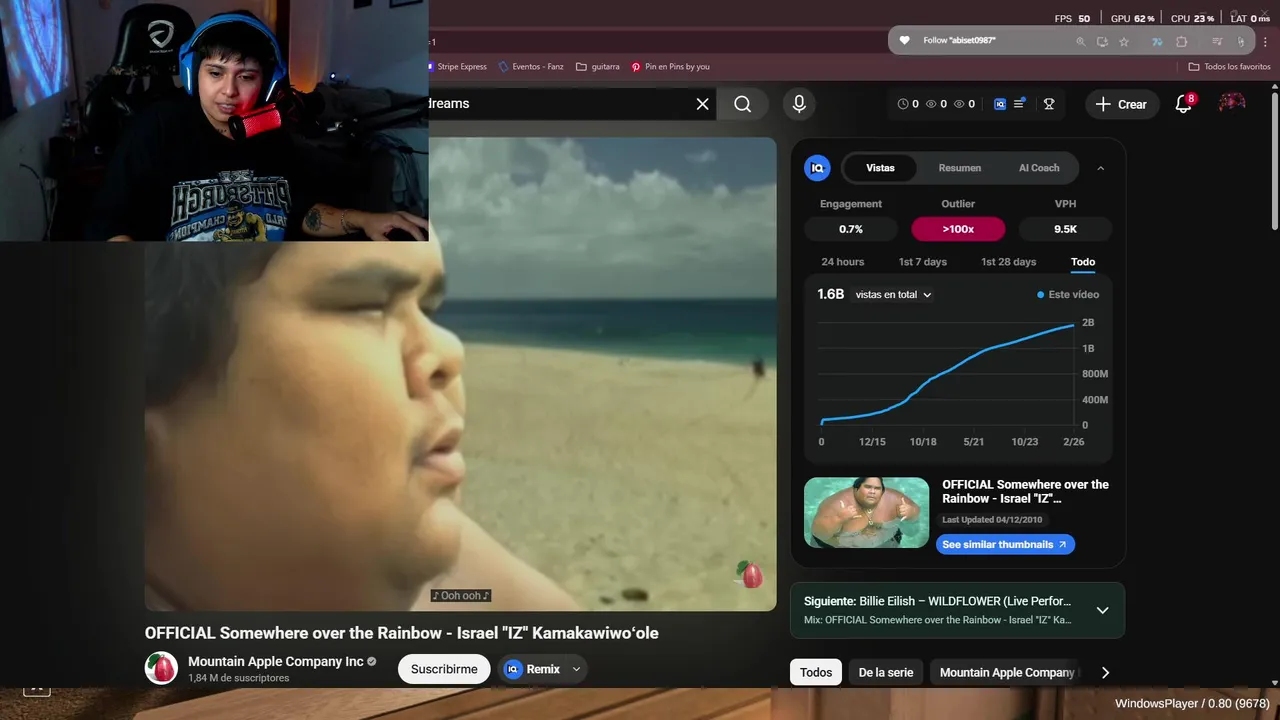
Task: Collapse the stats panel with the chevron
Action: (x=1101, y=168)
